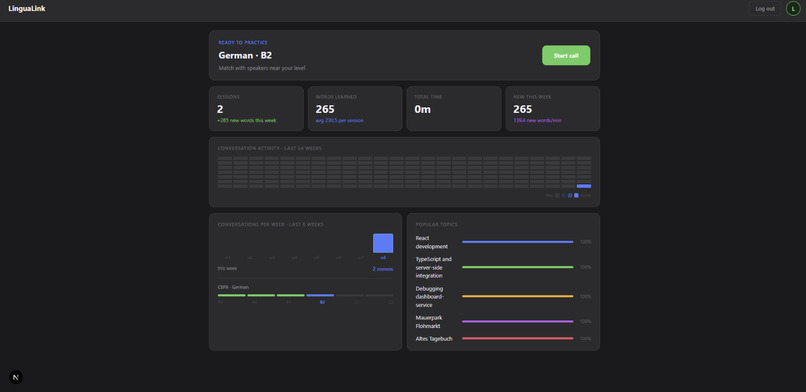Select the 'React development' topic
Image resolution: width=806 pixels, height=392 pixels.
click(432, 242)
